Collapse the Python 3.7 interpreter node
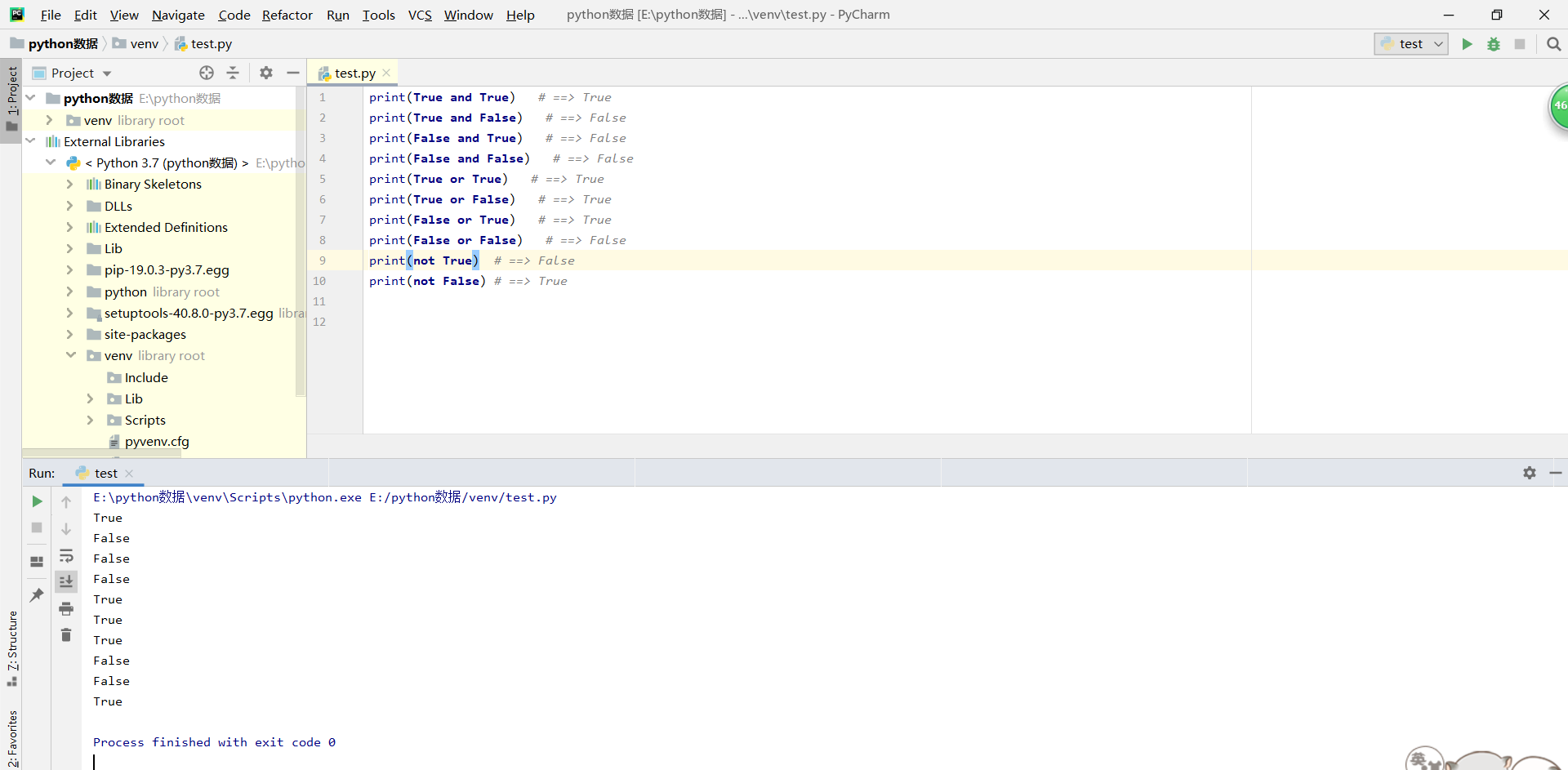Viewport: 1568px width, 770px height. pyautogui.click(x=50, y=162)
